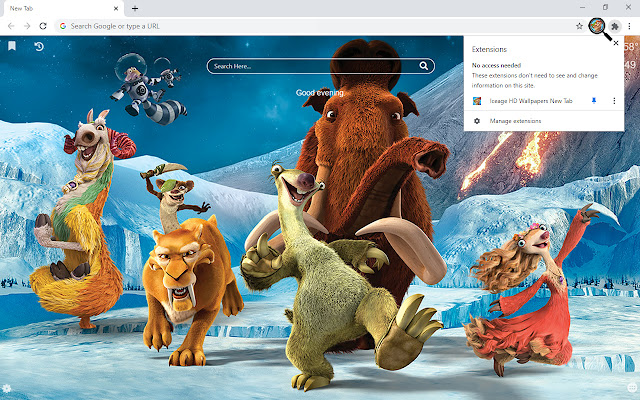Bookmark this tab with the star icon
Viewport: 640px width, 400px height.
[x=579, y=26]
